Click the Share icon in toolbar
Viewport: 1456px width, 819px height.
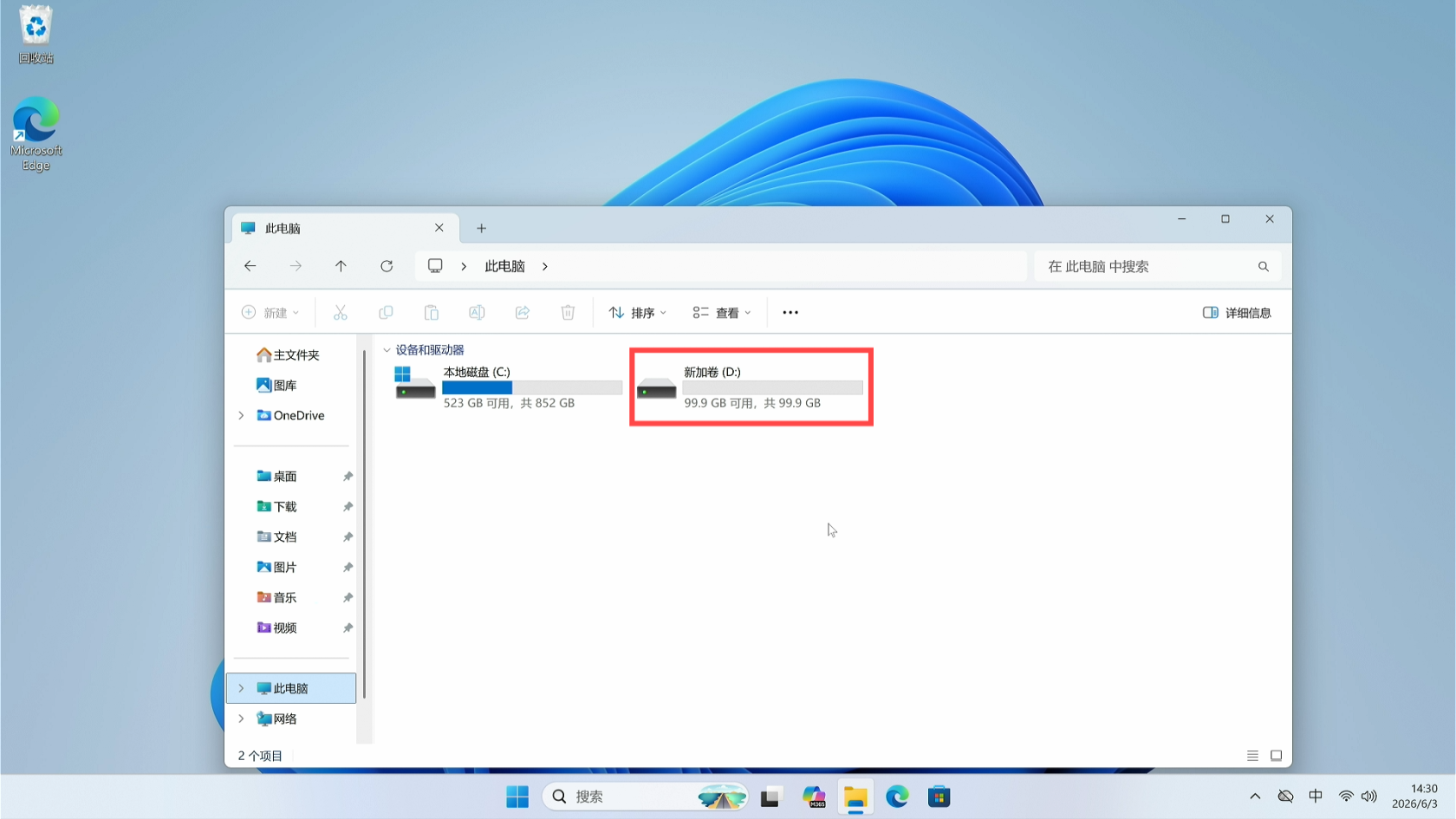coord(522,313)
